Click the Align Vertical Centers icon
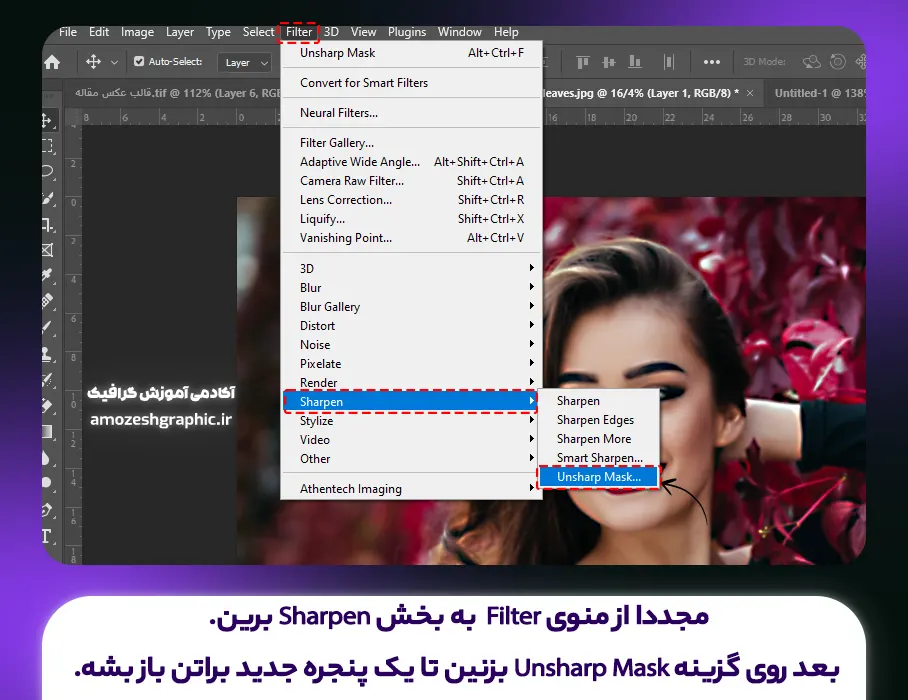 click(x=609, y=62)
